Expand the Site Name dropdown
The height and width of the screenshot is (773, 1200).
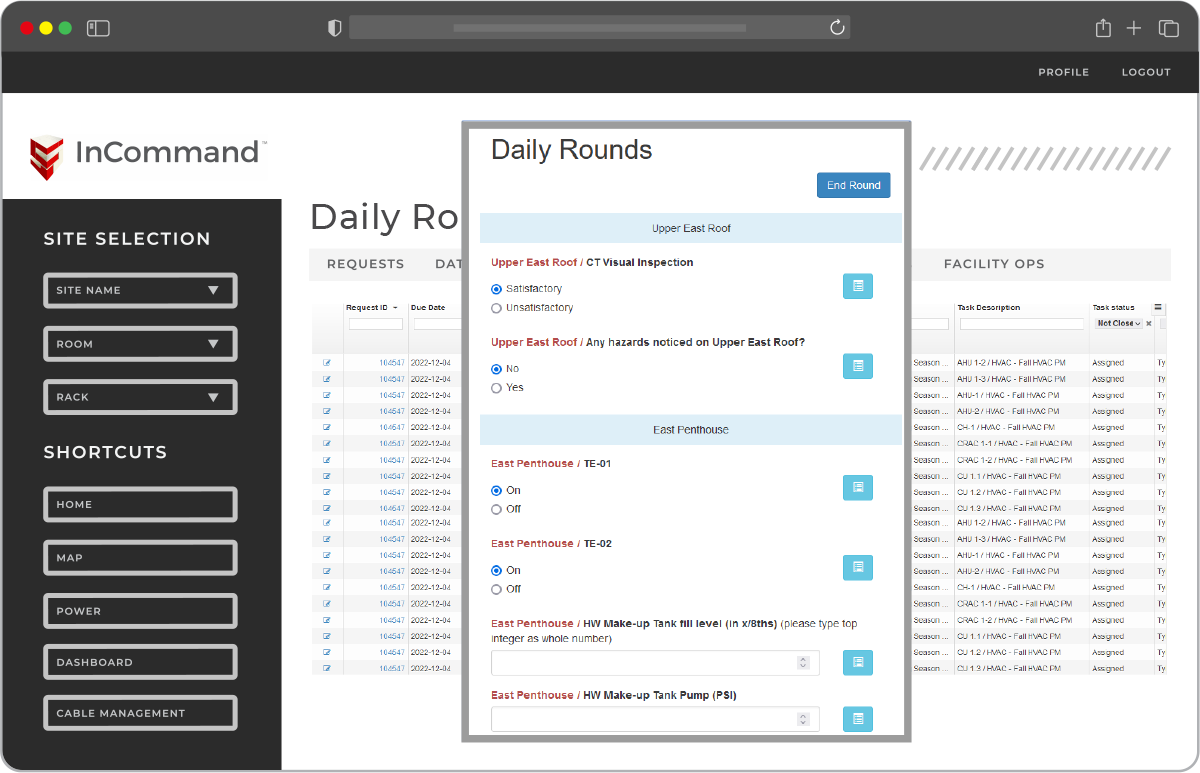click(x=140, y=290)
